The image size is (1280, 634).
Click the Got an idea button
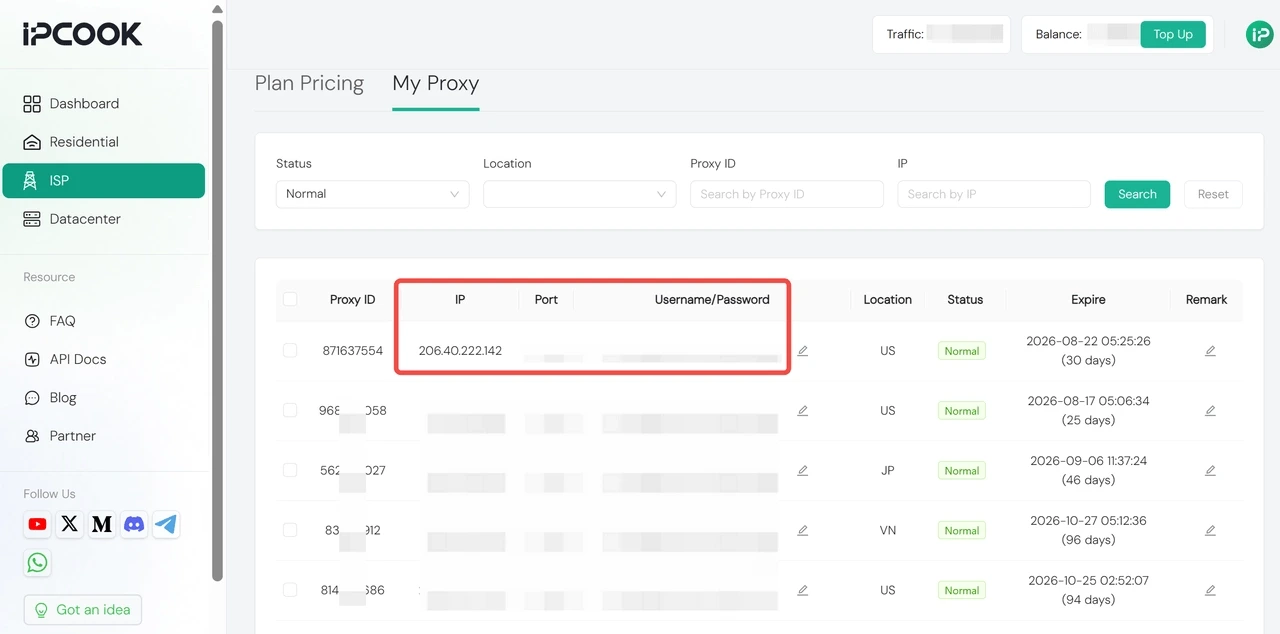[83, 610]
